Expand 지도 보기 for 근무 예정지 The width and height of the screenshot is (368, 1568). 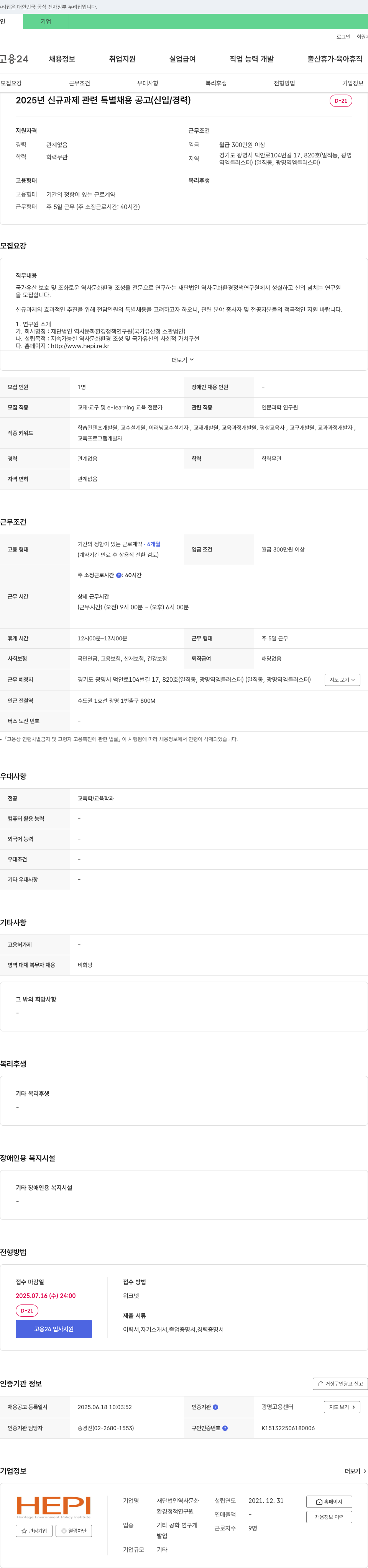click(342, 680)
